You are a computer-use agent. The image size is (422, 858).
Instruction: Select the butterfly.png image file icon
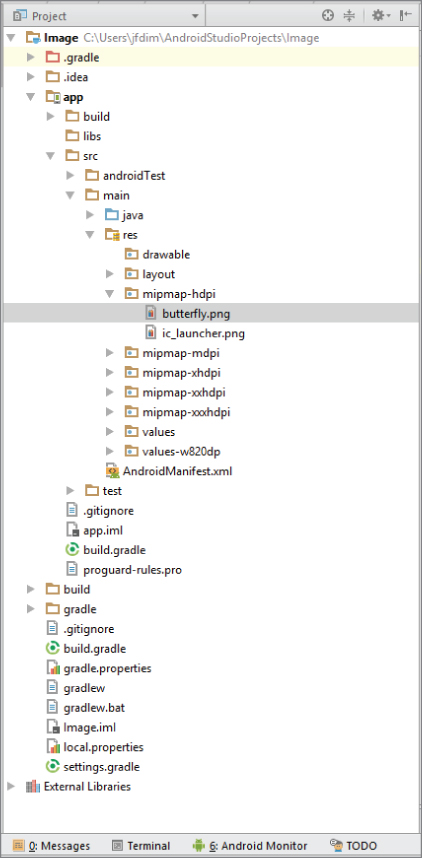click(x=151, y=314)
